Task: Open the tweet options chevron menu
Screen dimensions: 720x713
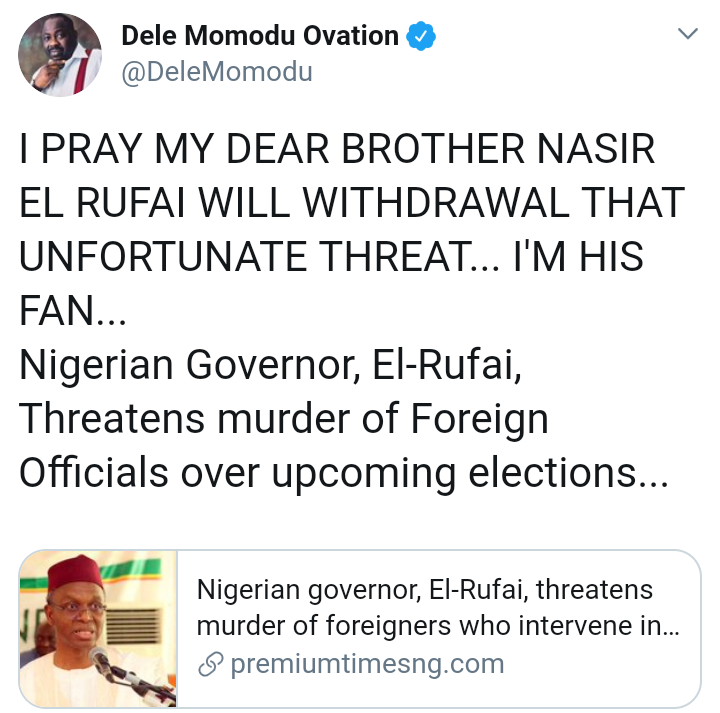Action: [688, 35]
